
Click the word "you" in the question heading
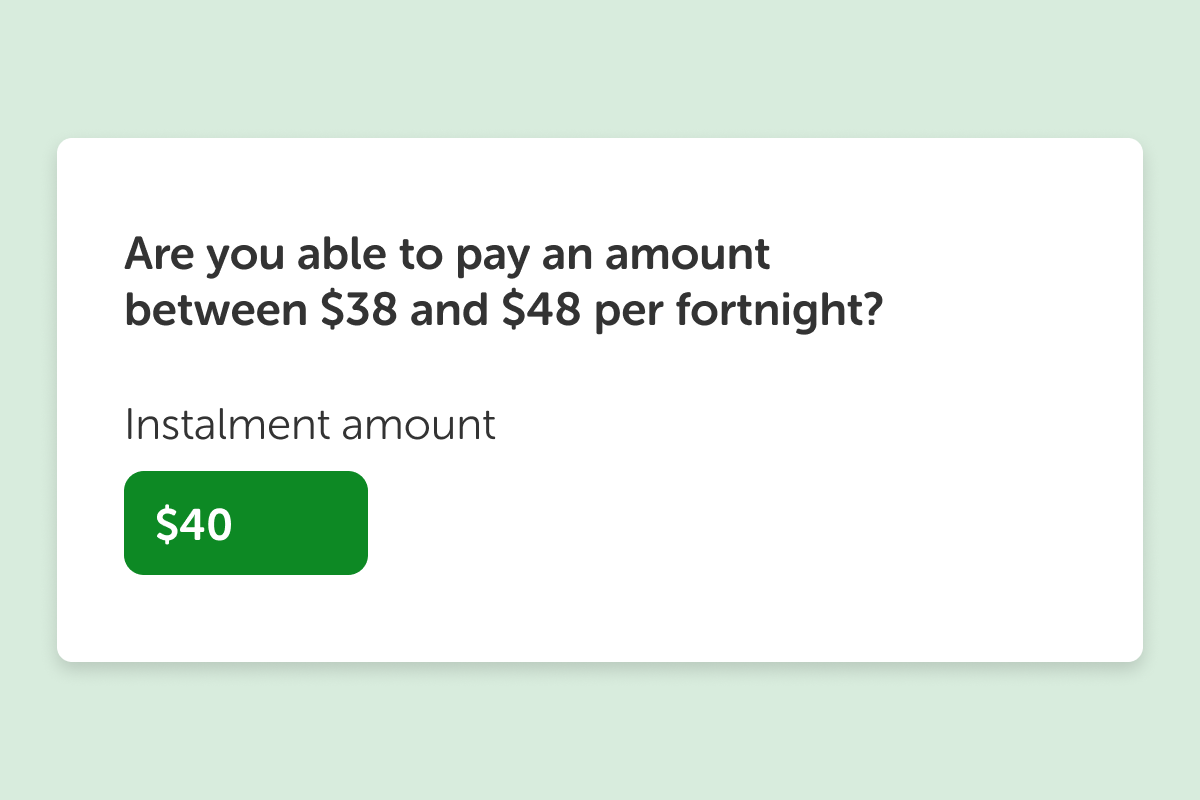243,258
